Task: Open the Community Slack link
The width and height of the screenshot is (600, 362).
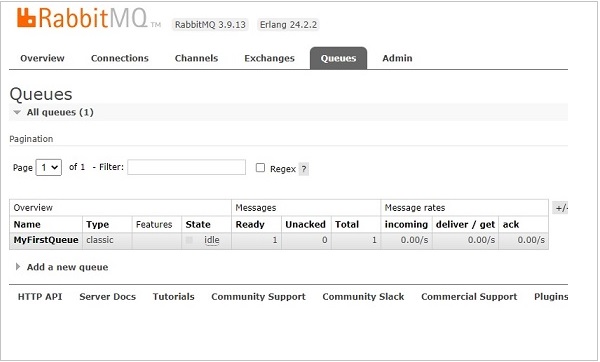Action: 363,297
